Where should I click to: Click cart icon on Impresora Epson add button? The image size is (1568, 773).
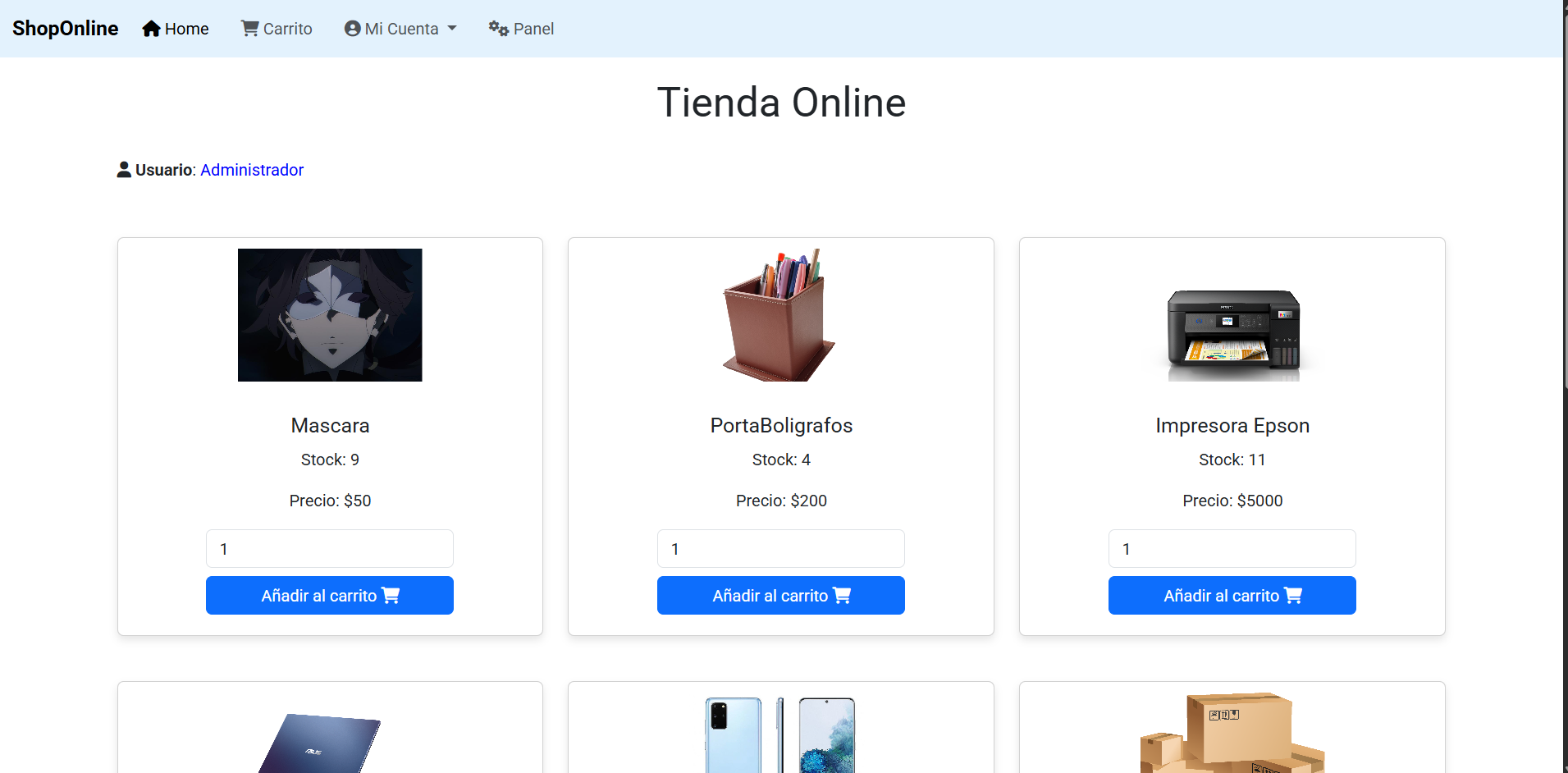1293,596
